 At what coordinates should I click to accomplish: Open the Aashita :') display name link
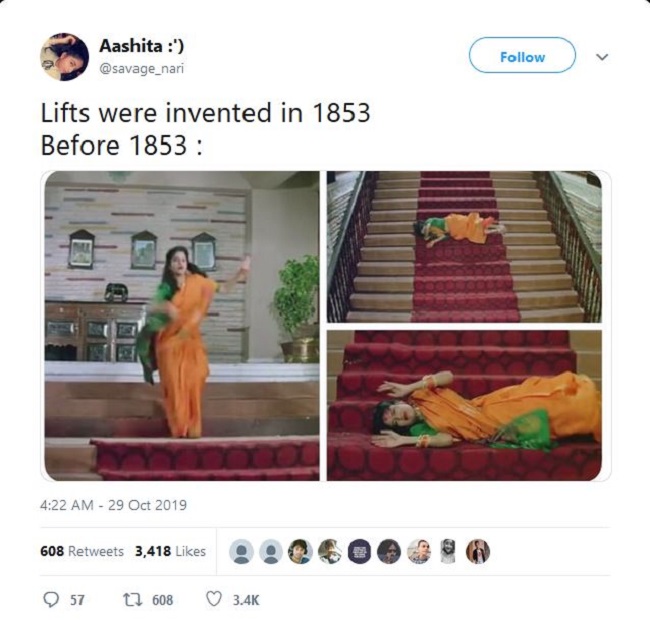[141, 46]
